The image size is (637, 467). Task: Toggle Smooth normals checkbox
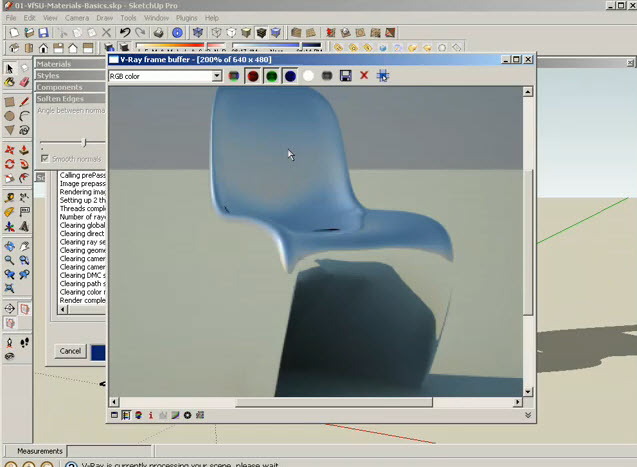point(45,158)
